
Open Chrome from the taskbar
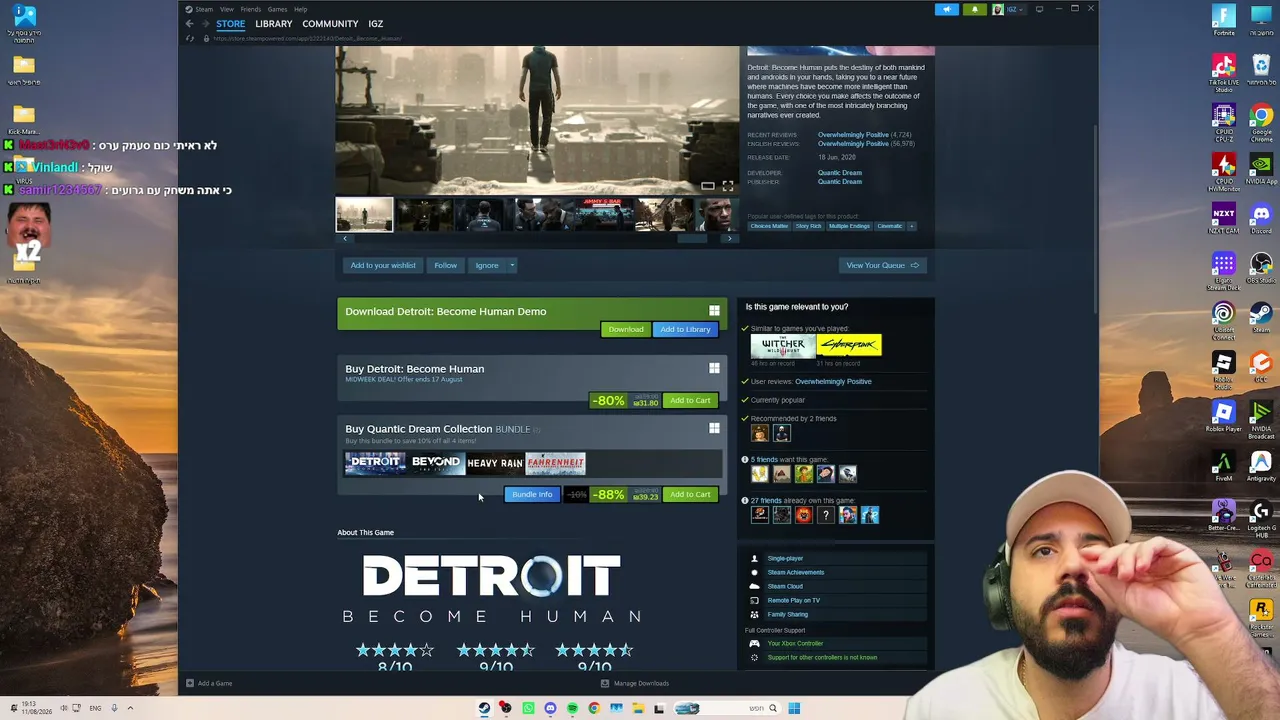[594, 708]
